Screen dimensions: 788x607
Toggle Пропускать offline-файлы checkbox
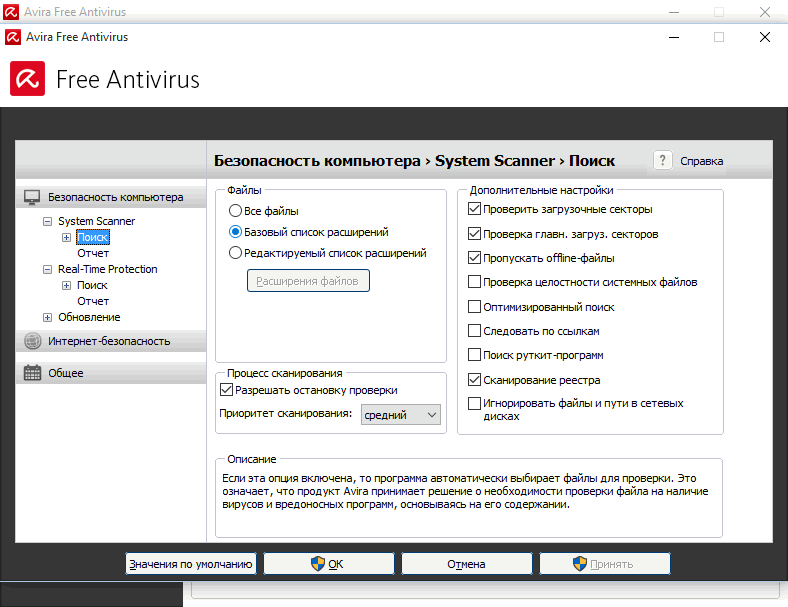[x=474, y=258]
